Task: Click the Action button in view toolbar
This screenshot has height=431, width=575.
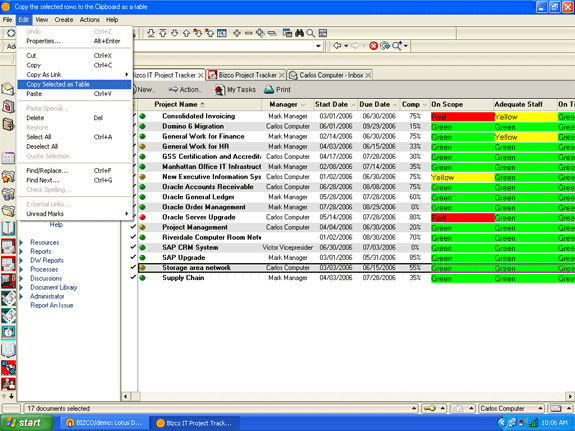Action: tap(185, 90)
